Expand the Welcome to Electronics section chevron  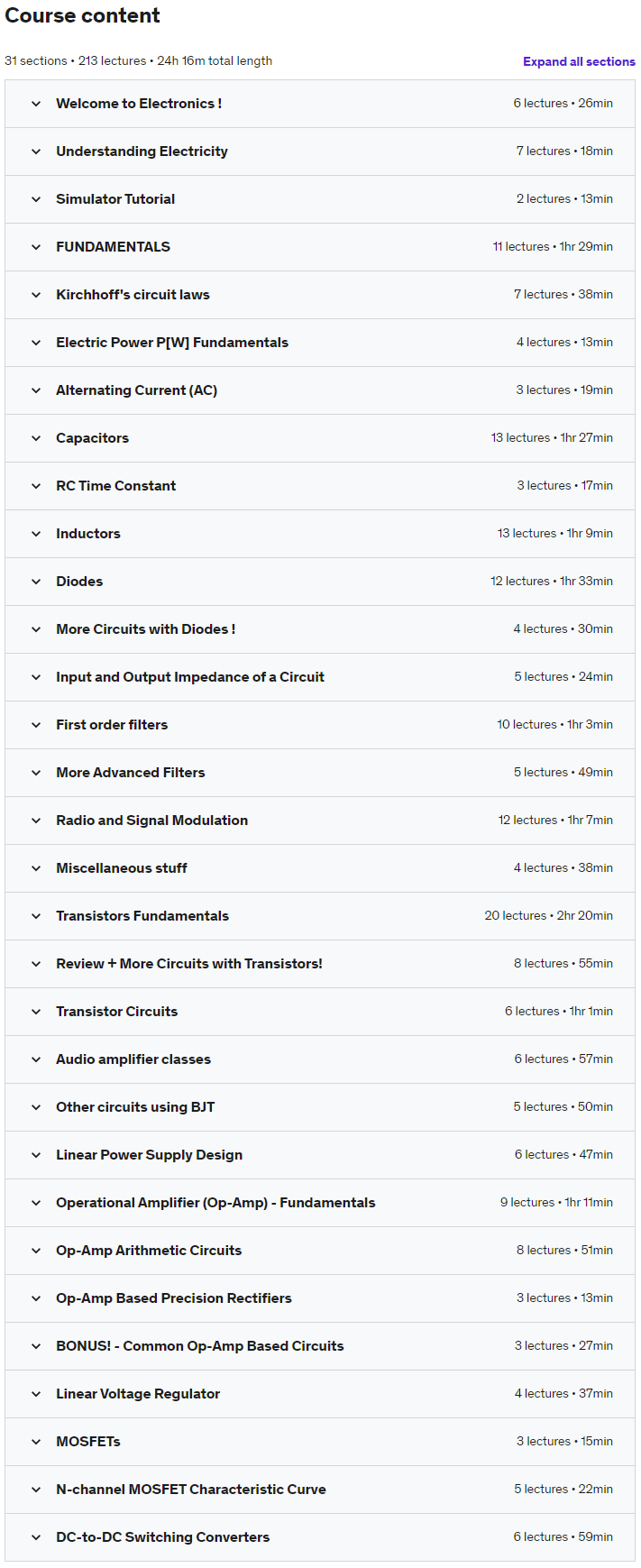(x=36, y=104)
